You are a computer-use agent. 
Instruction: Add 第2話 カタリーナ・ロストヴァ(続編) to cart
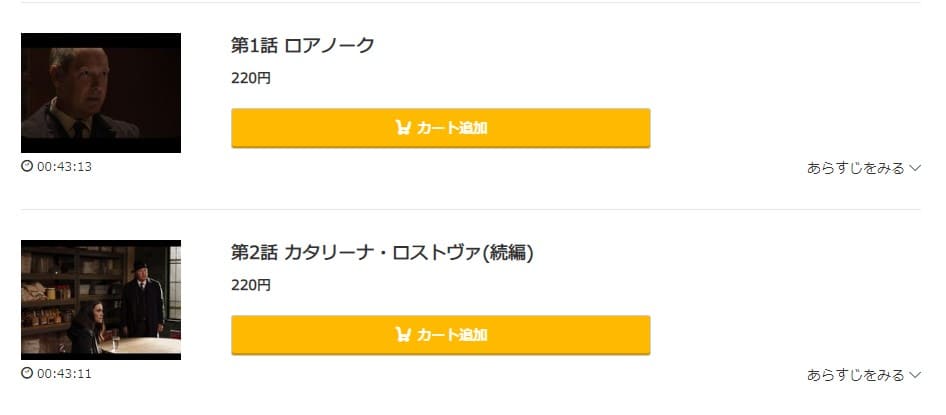(x=440, y=335)
